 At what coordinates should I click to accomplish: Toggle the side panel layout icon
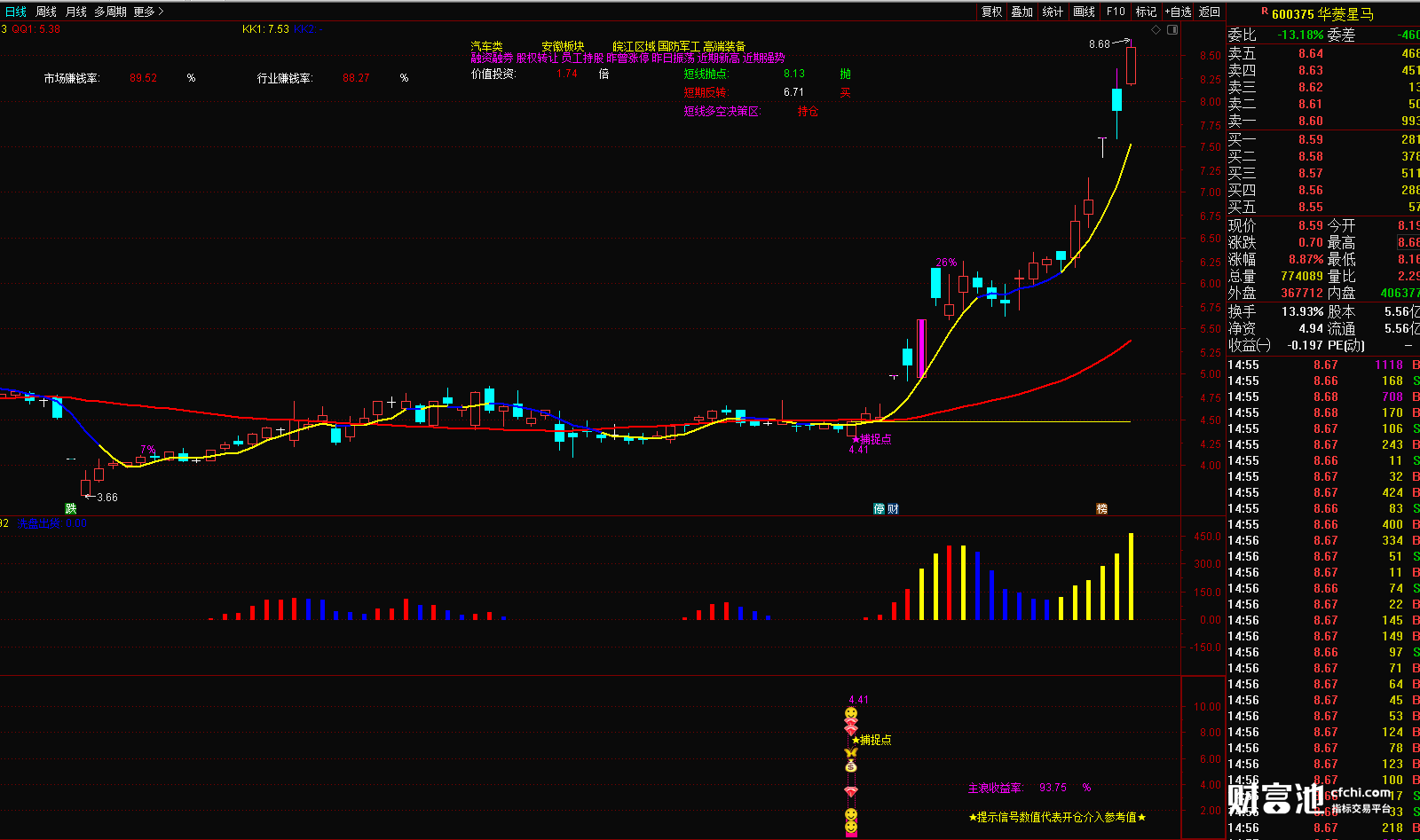point(1171,29)
